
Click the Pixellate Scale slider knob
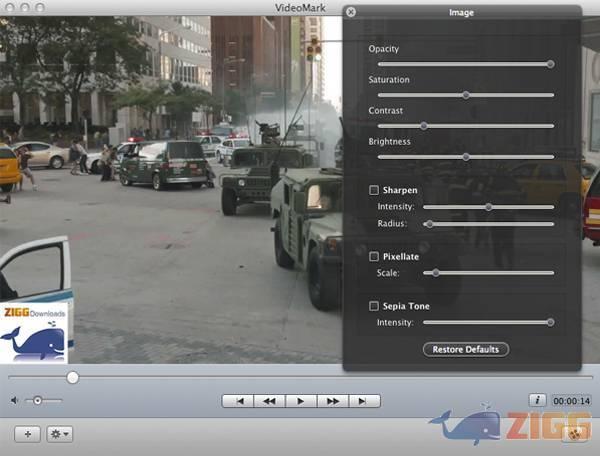pyautogui.click(x=435, y=273)
